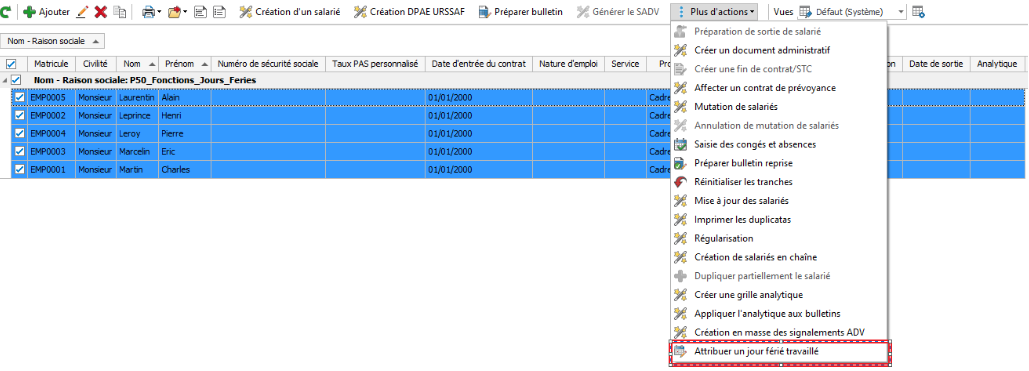Click the duplicate copy icon in toolbar
Viewport: 1029px width, 371px height.
click(x=119, y=12)
